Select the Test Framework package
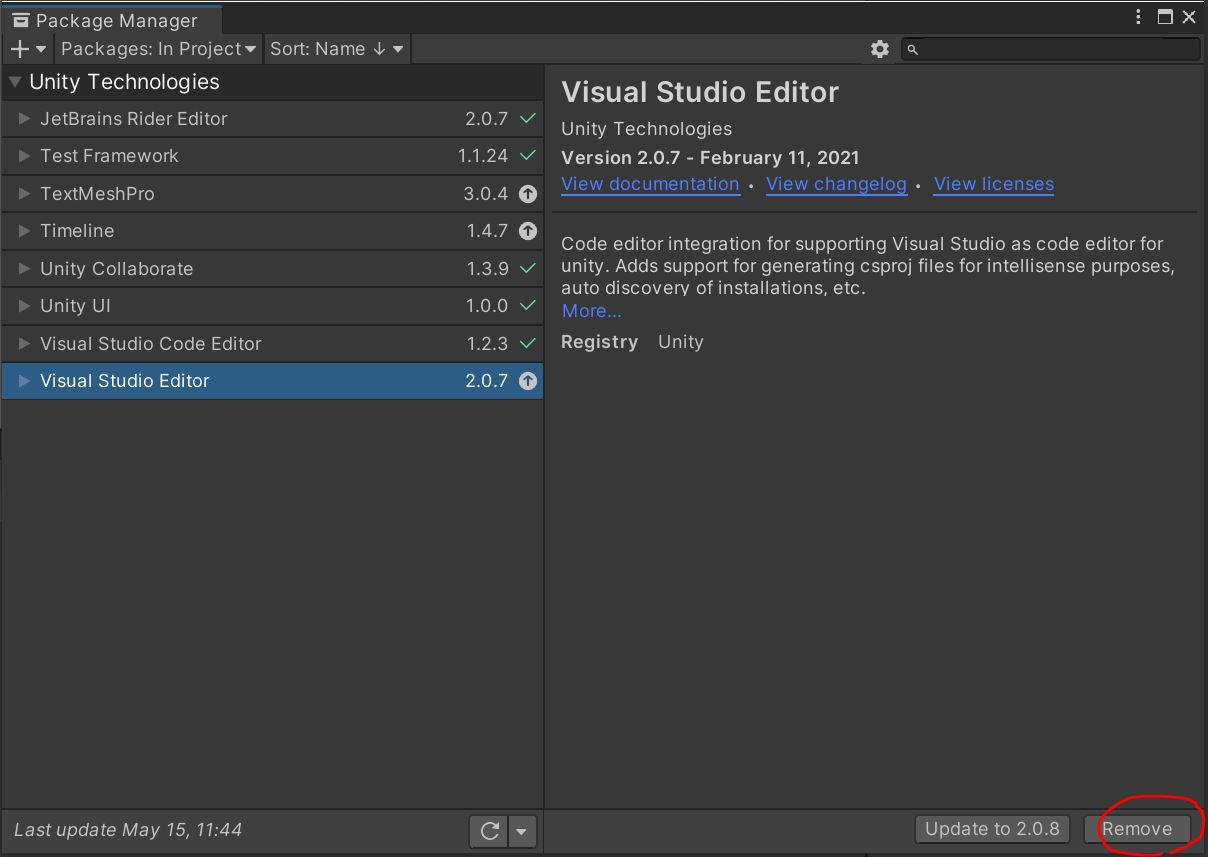The image size is (1208, 857). point(272,156)
